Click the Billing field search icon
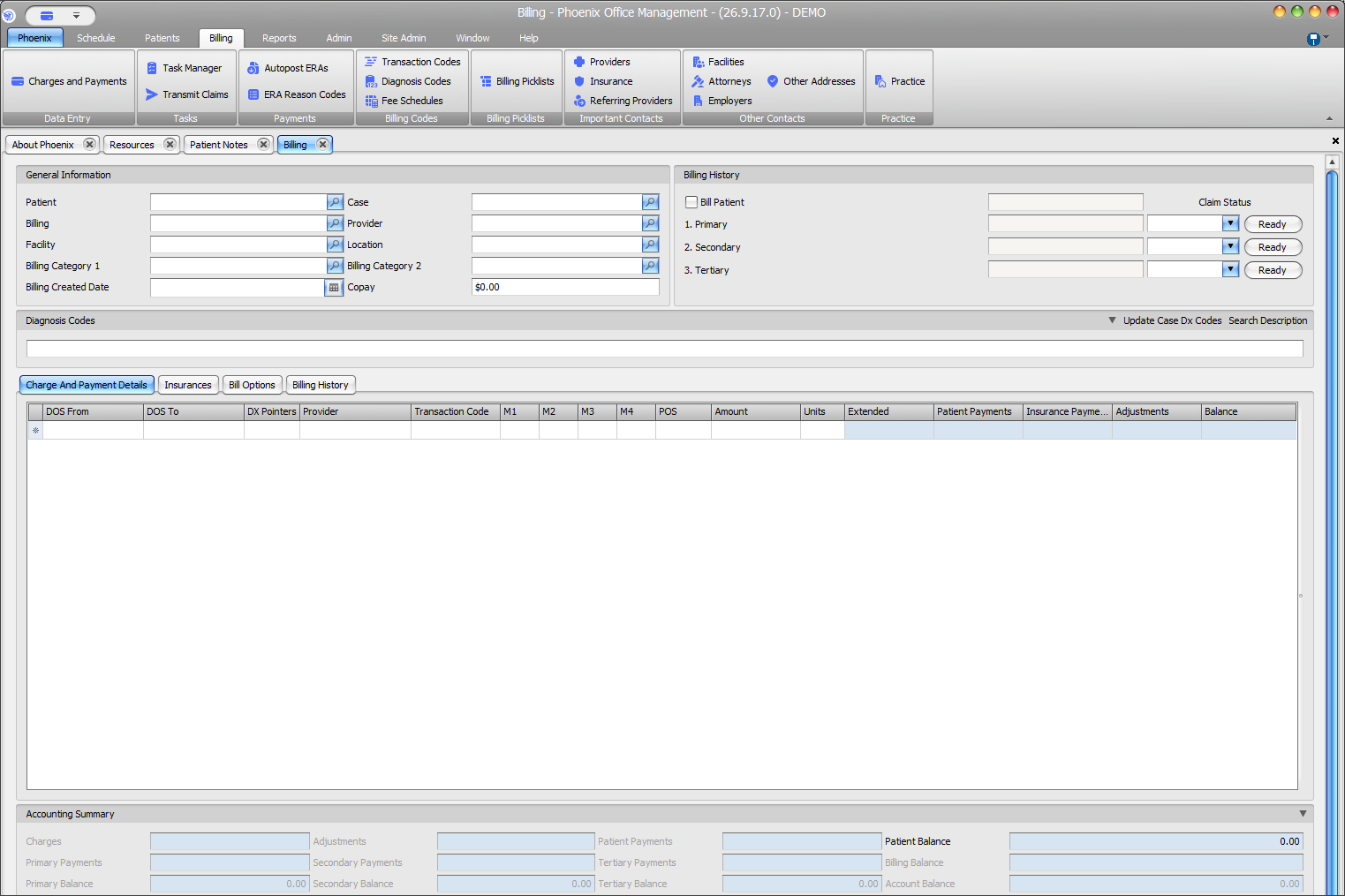 pyautogui.click(x=335, y=223)
